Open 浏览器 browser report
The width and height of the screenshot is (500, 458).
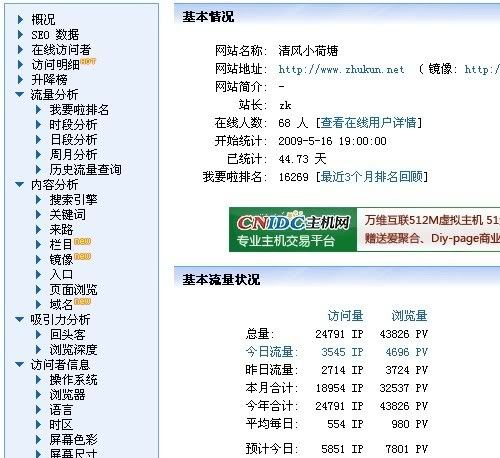(67, 394)
